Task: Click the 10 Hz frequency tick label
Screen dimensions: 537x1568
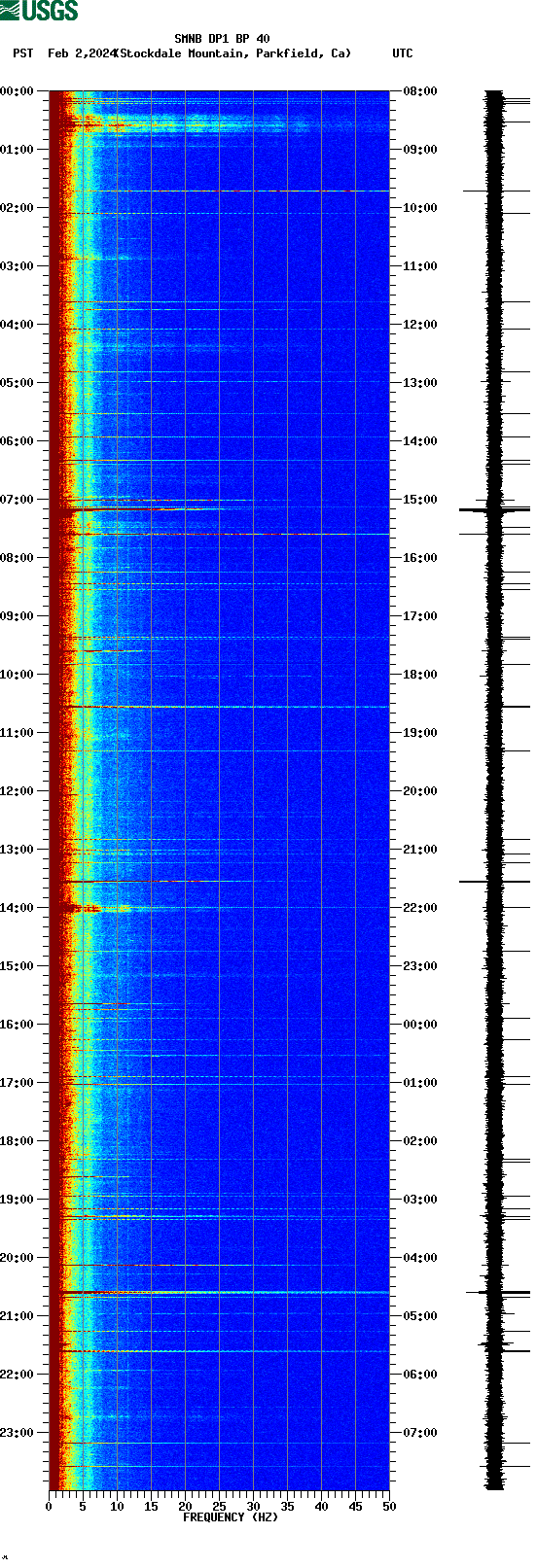Action: click(x=117, y=1507)
